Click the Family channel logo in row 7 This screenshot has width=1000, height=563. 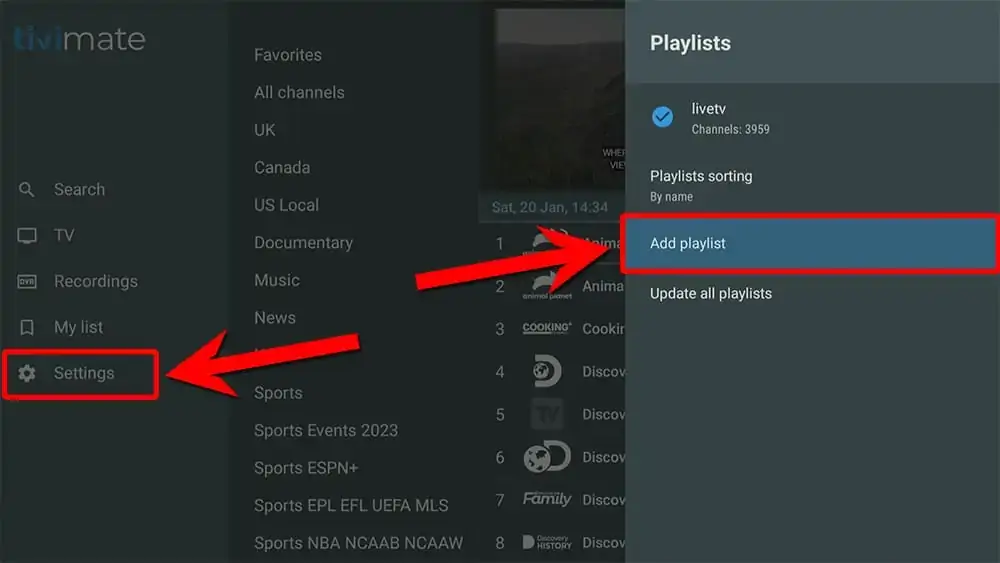[x=546, y=499]
